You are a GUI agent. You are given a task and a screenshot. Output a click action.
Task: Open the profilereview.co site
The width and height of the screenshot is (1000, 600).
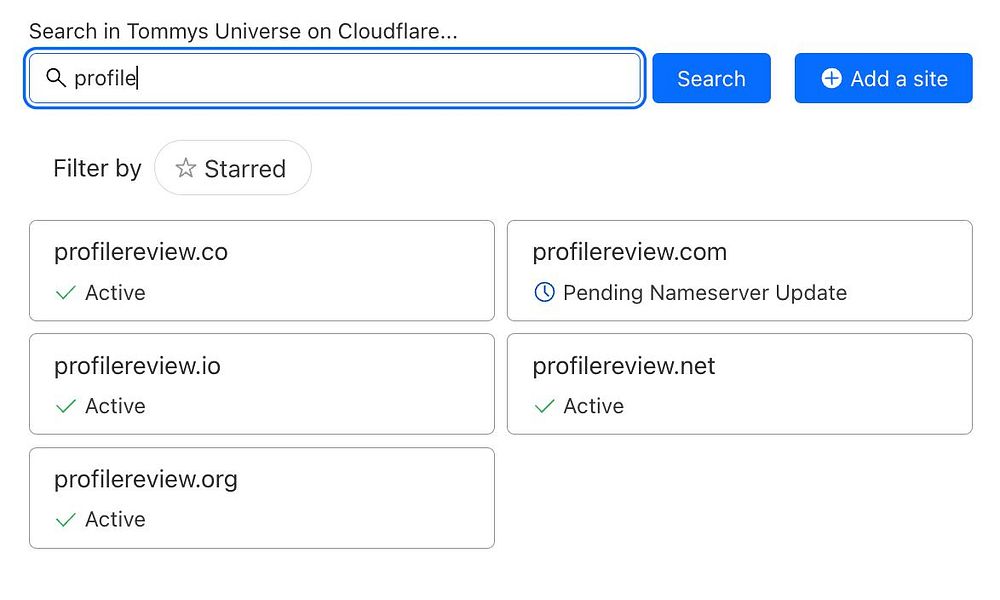coord(141,252)
